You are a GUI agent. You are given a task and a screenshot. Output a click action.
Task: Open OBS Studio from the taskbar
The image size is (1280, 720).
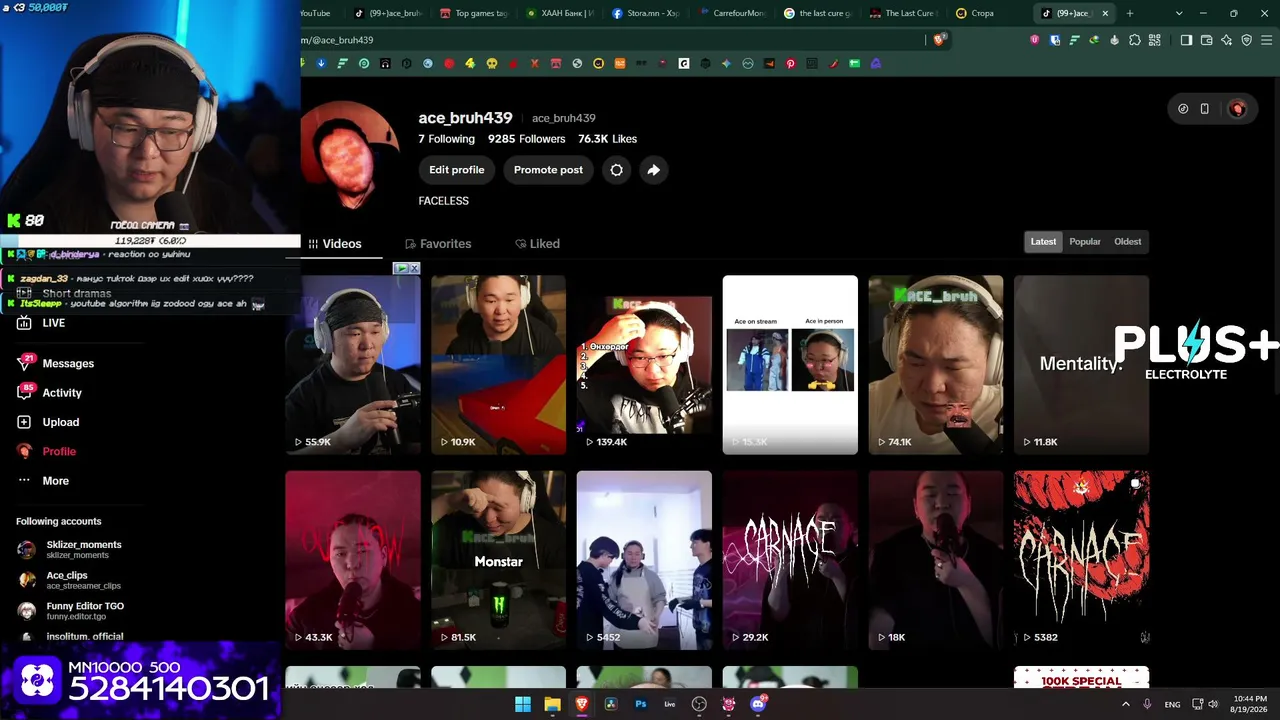(699, 704)
